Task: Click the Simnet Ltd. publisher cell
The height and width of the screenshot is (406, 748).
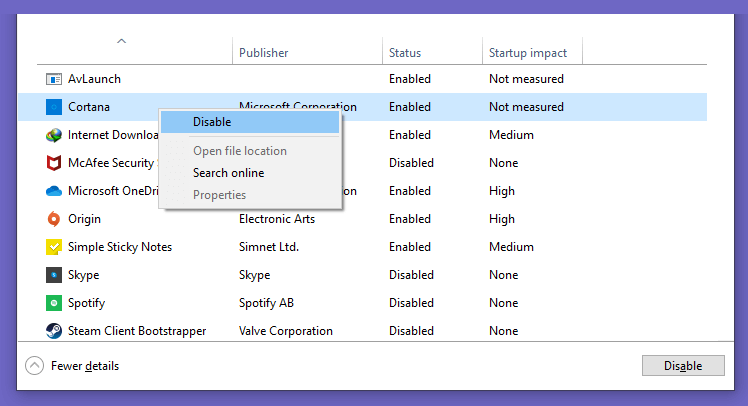Action: (269, 247)
